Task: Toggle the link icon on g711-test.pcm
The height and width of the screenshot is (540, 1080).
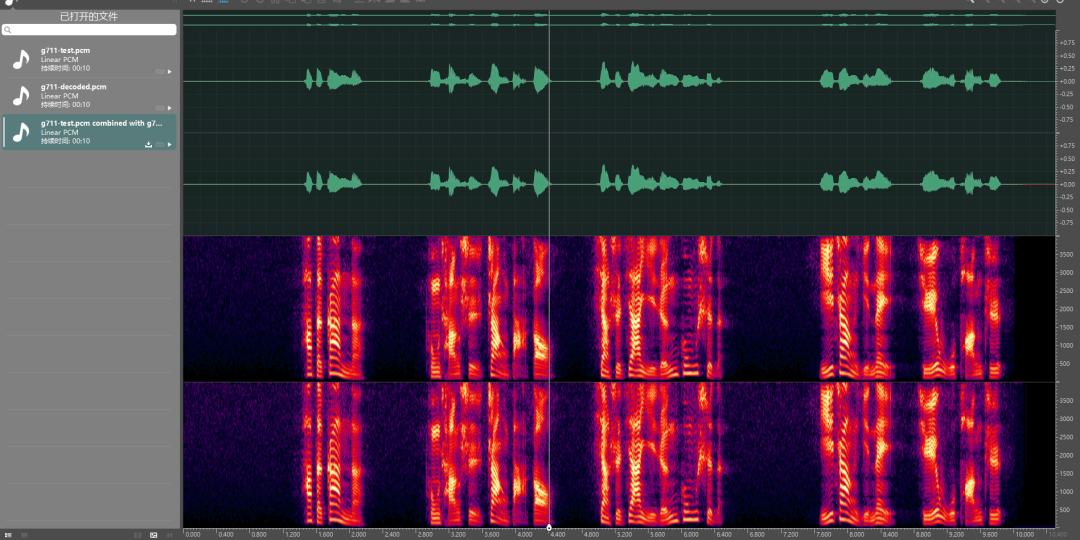Action: click(x=160, y=72)
